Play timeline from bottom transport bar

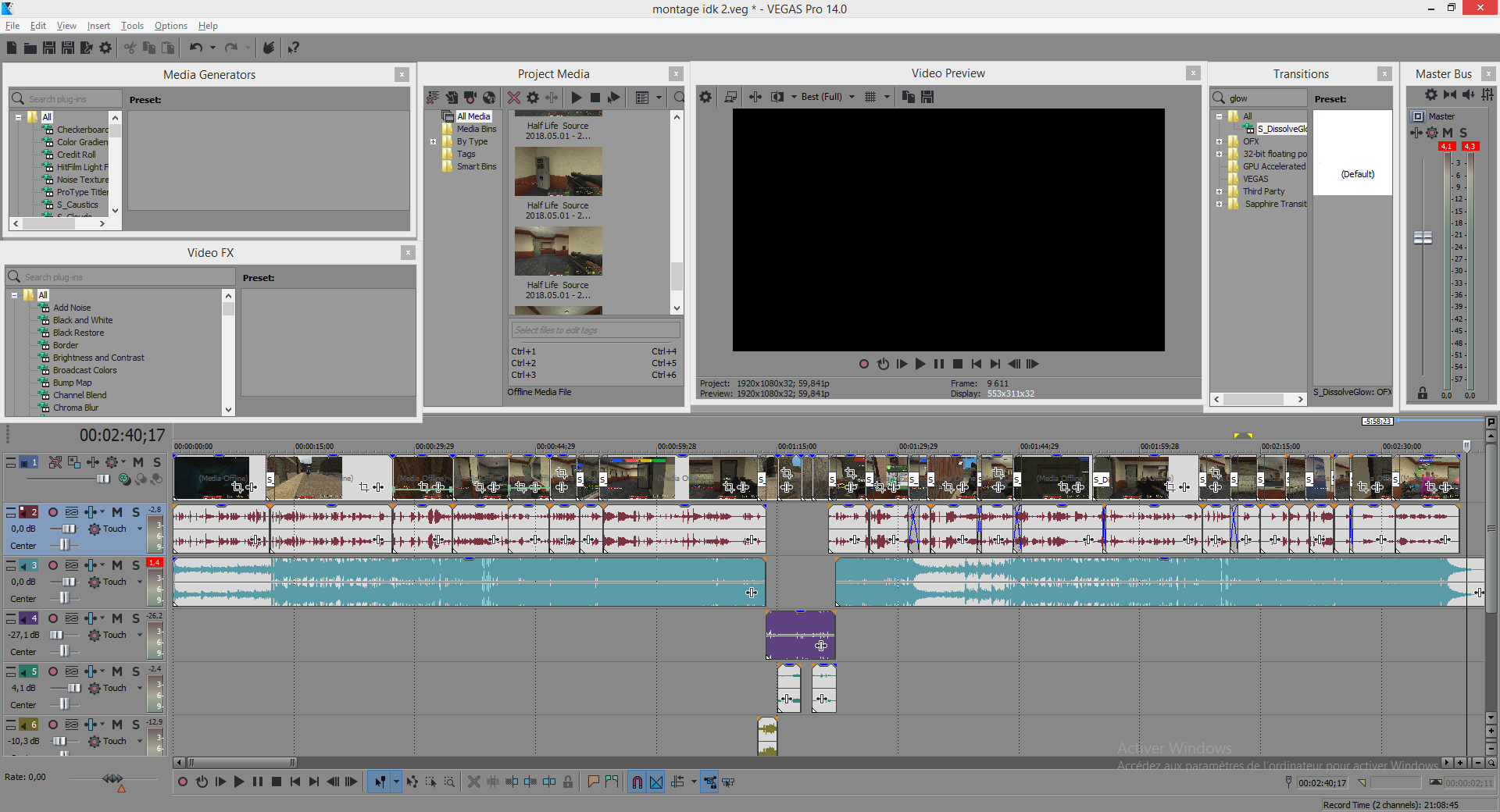239,782
